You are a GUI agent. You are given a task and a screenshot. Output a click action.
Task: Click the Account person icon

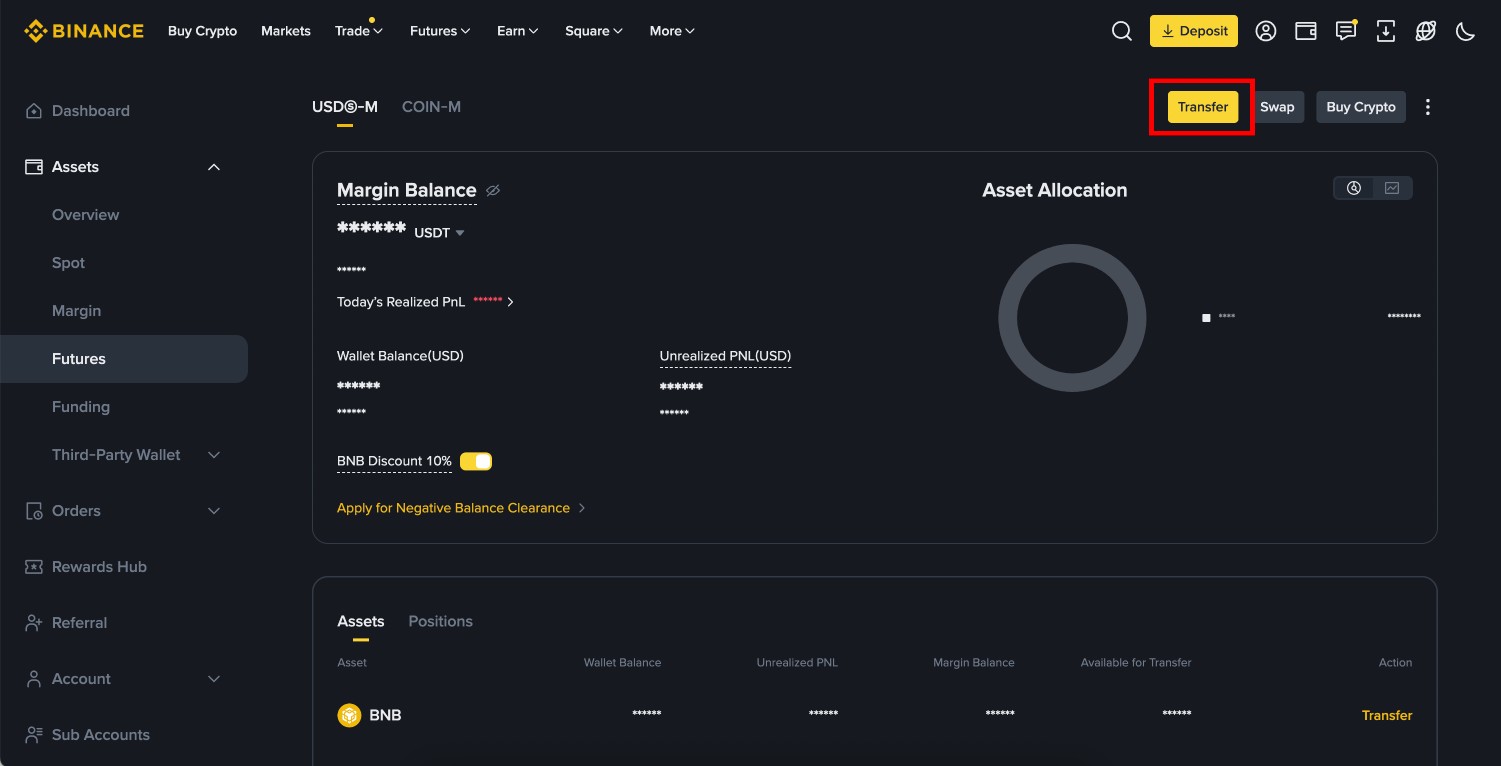pyautogui.click(x=34, y=679)
